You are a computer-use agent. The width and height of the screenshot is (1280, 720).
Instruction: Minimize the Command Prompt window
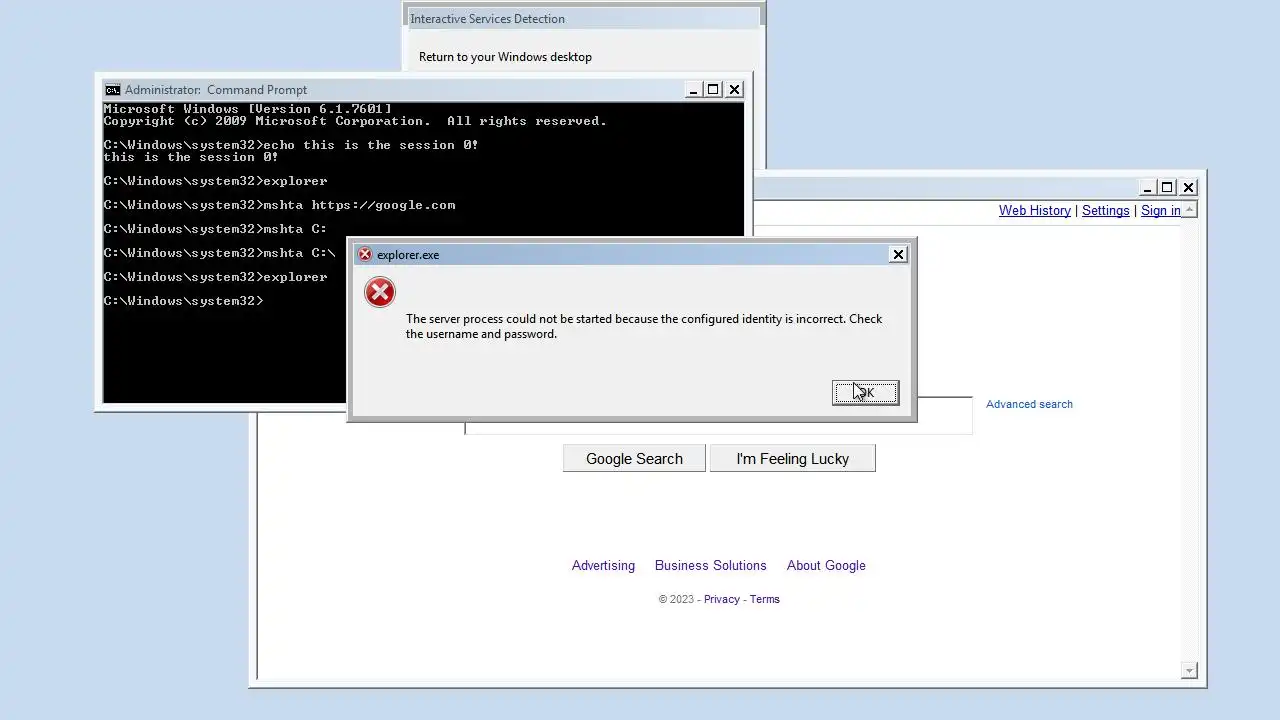(x=693, y=90)
